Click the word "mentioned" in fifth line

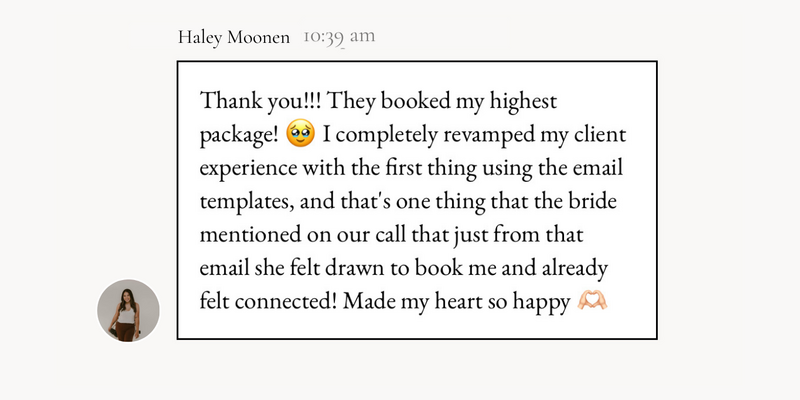[250, 235]
